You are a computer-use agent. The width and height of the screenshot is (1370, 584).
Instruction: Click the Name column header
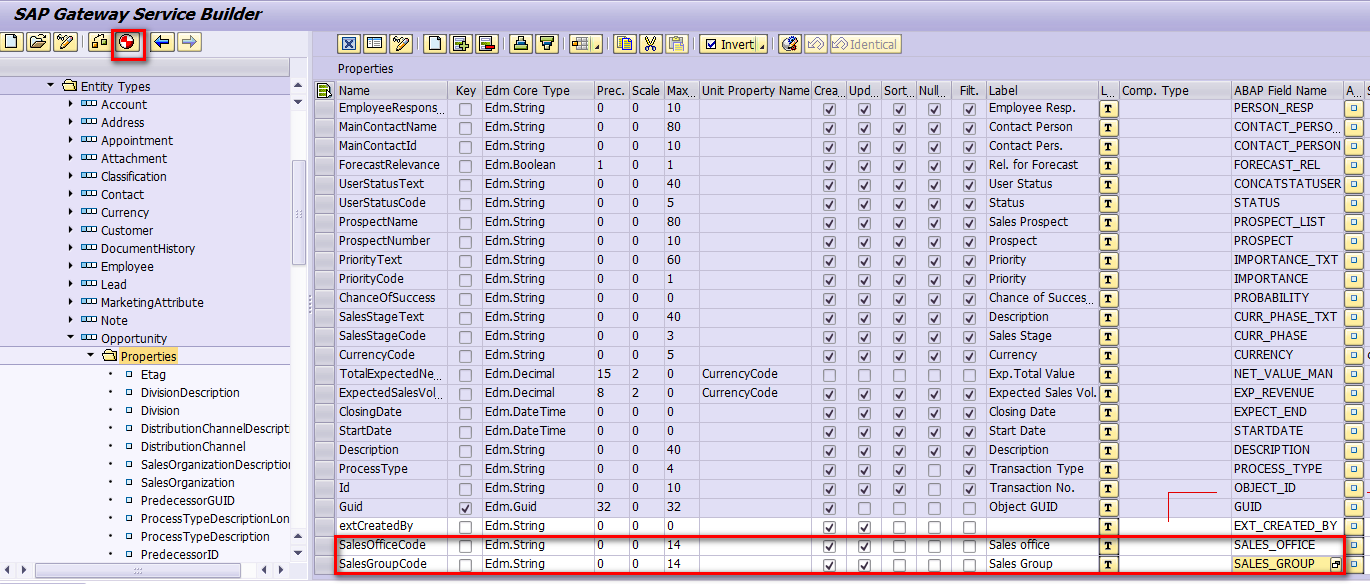[391, 90]
